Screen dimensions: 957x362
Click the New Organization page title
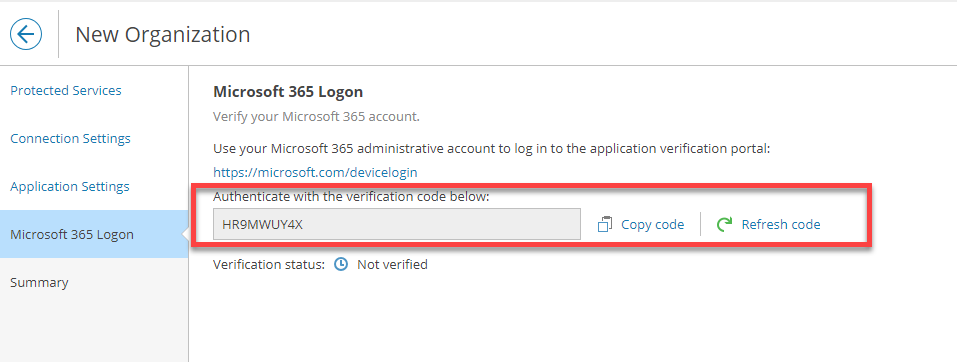162,34
